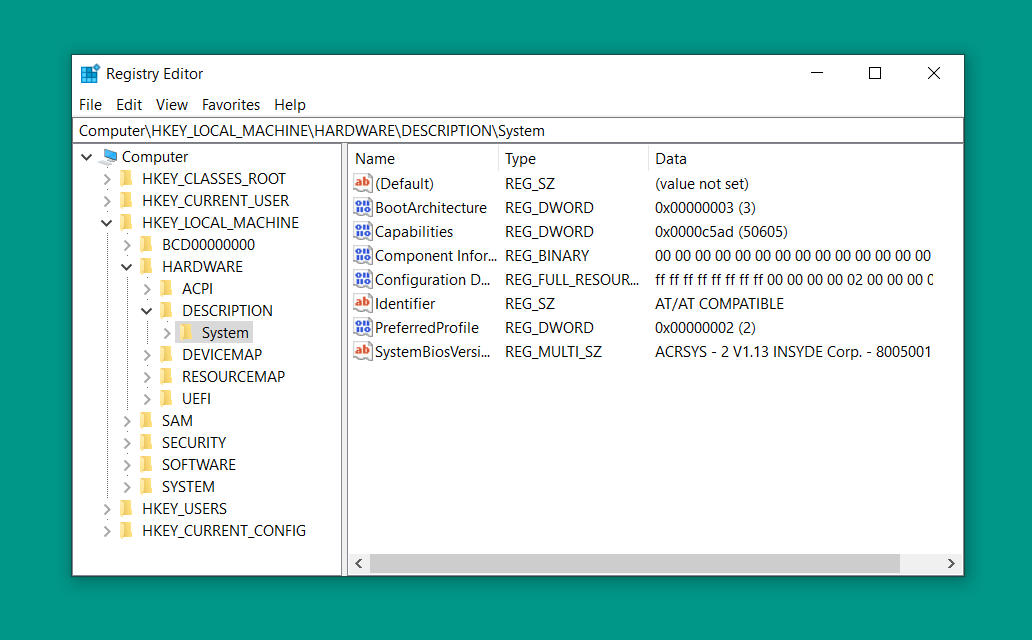Click the DEVICEMAP folder icon
Screen dimensions: 1032x640
coord(167,355)
